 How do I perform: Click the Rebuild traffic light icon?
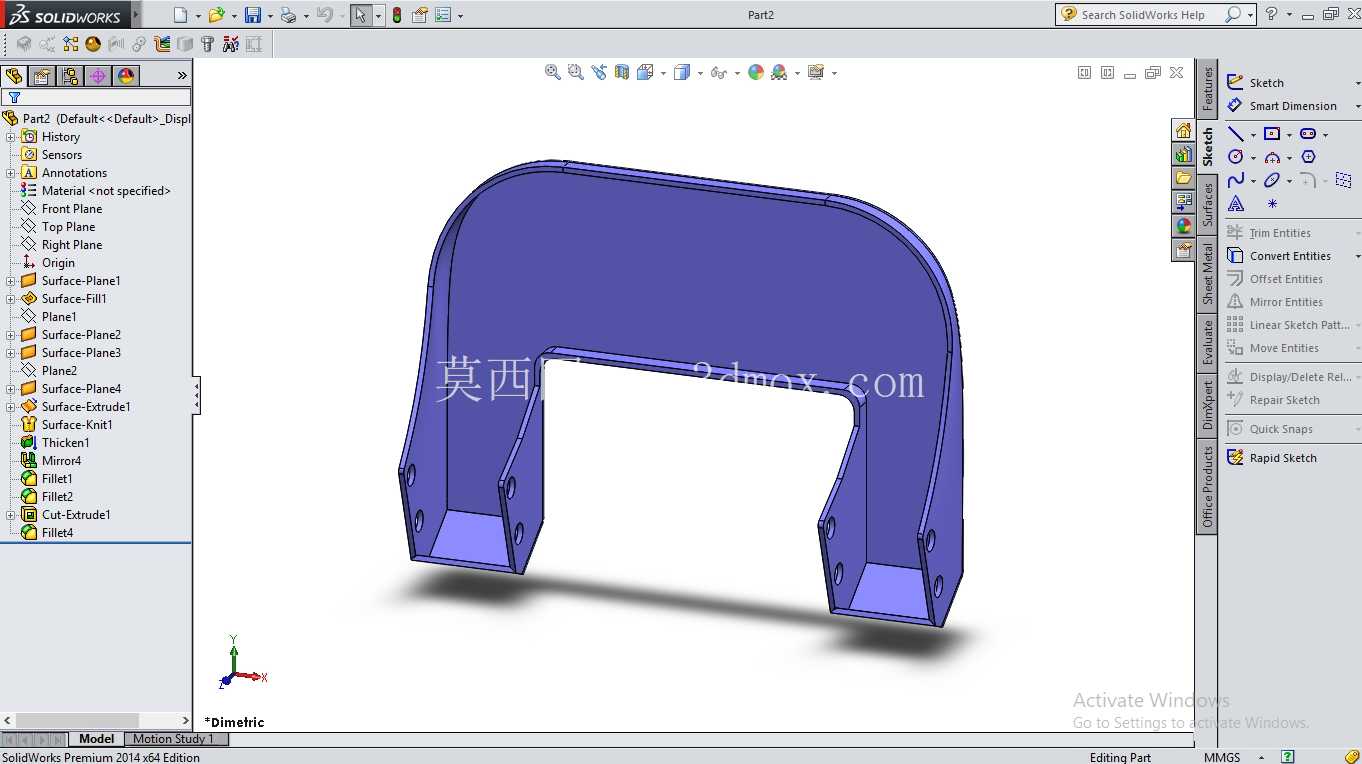click(x=397, y=15)
